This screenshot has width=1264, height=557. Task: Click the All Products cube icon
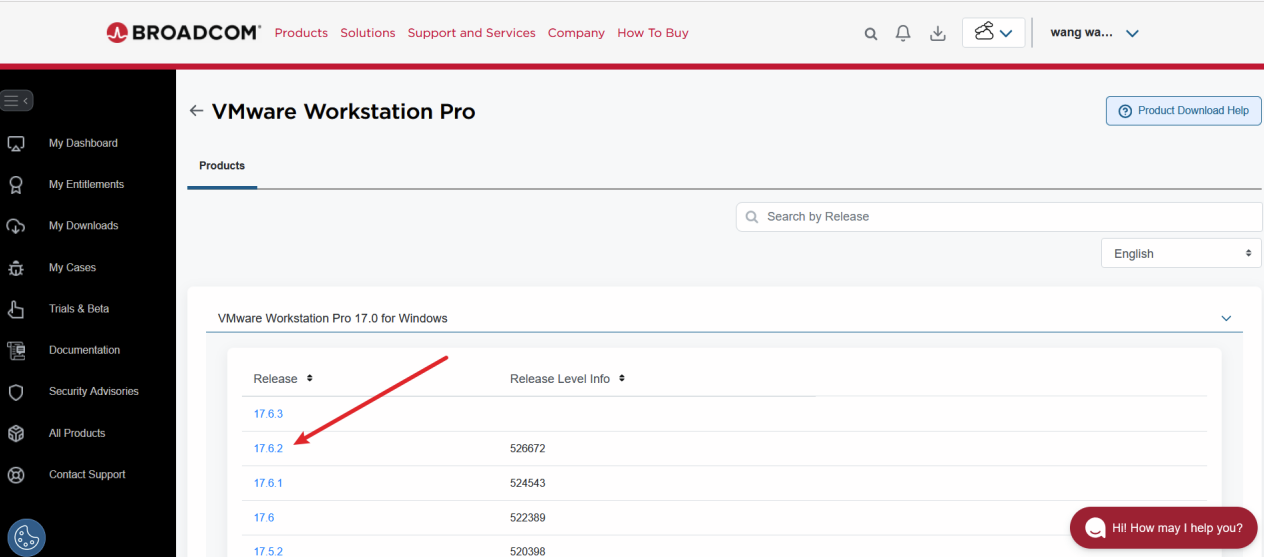point(16,433)
